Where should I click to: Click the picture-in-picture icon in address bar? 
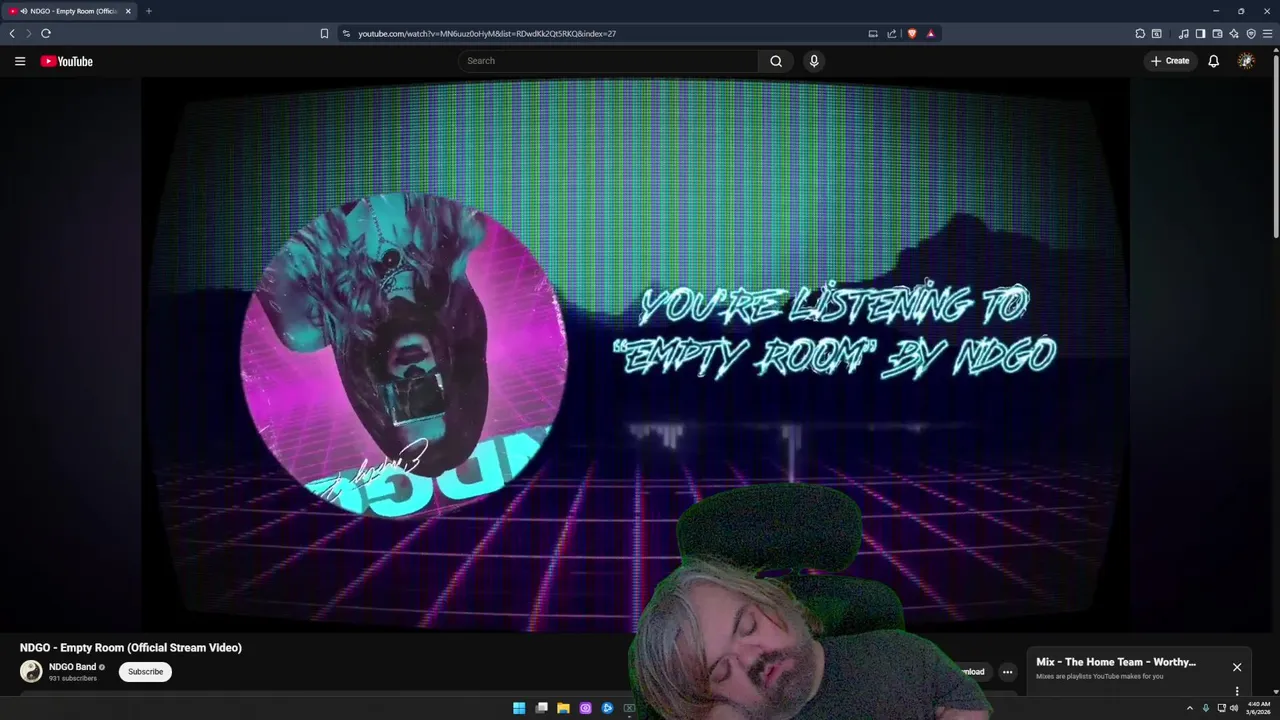pos(873,33)
